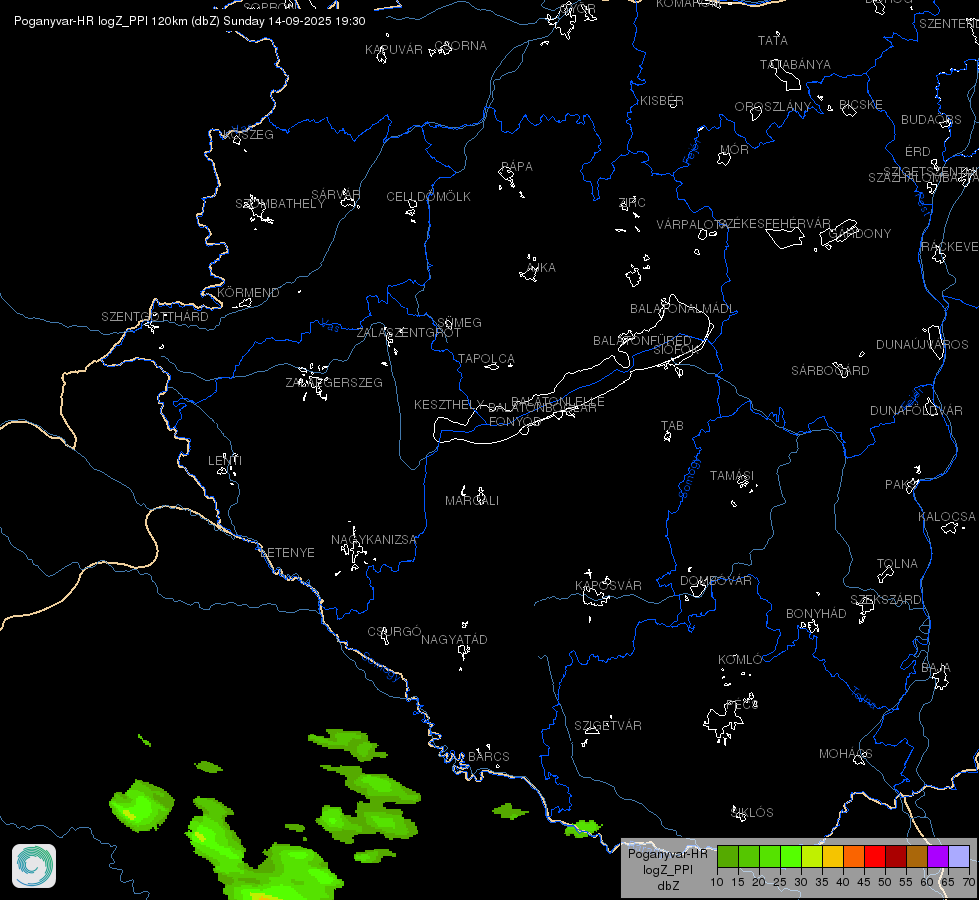Click the BICSKE town label
Image resolution: width=979 pixels, height=900 pixels.
pos(861,105)
